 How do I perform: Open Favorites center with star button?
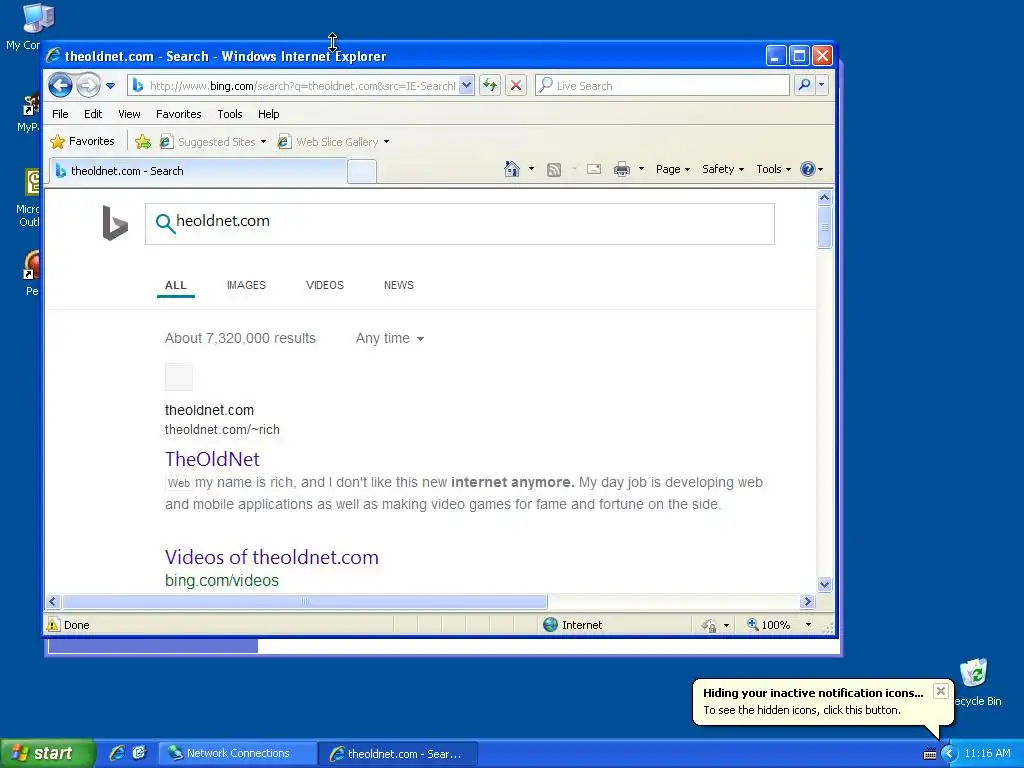(82, 141)
